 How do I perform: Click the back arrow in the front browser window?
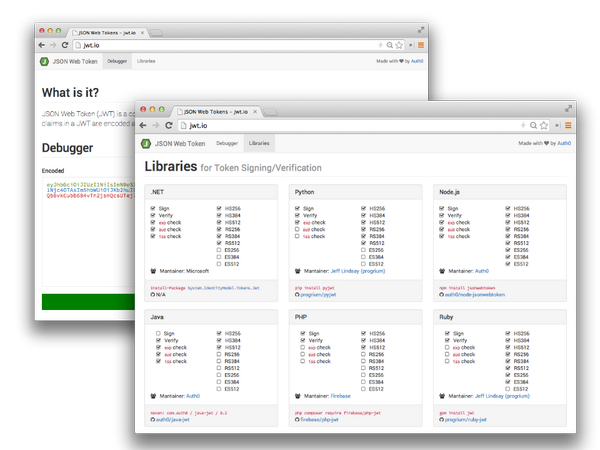pyautogui.click(x=143, y=126)
